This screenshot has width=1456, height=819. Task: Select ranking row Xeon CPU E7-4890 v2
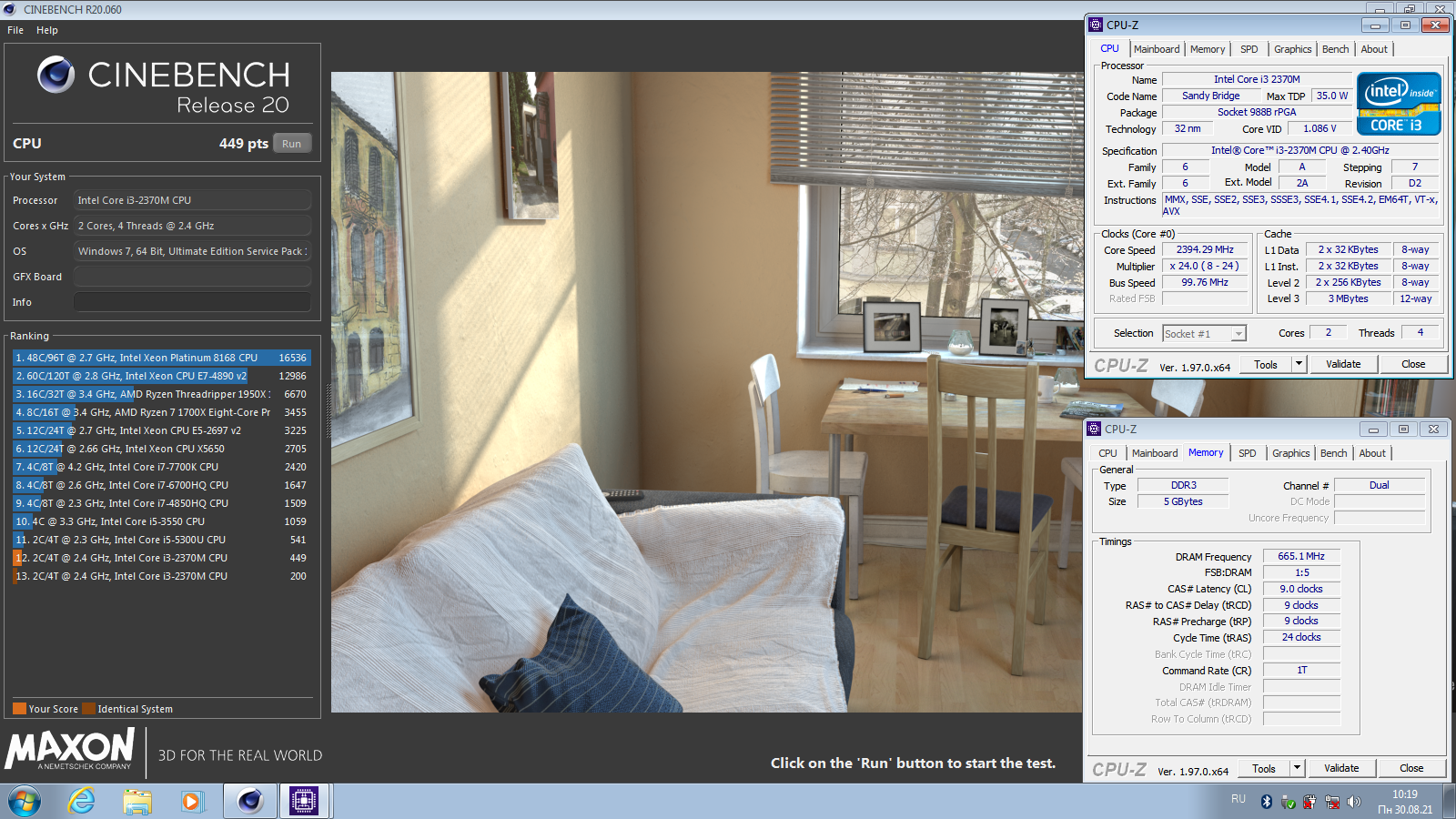(161, 376)
